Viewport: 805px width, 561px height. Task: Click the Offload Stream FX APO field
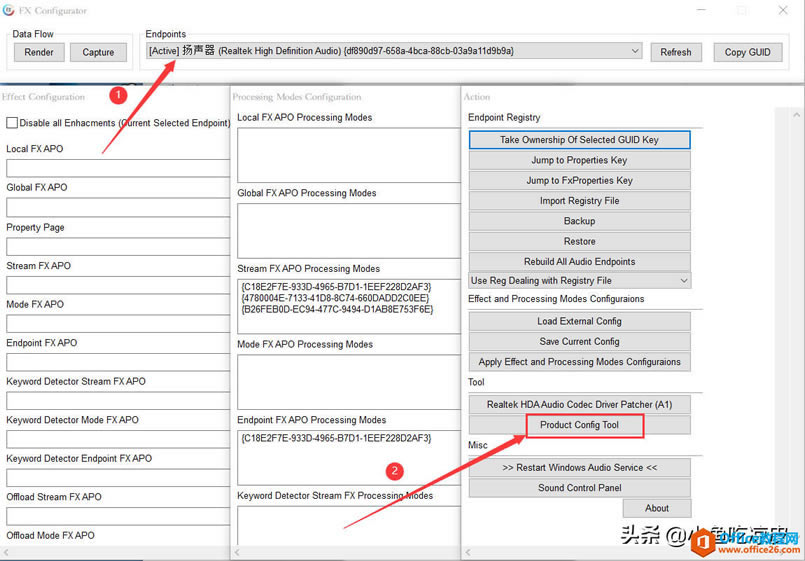pos(118,516)
